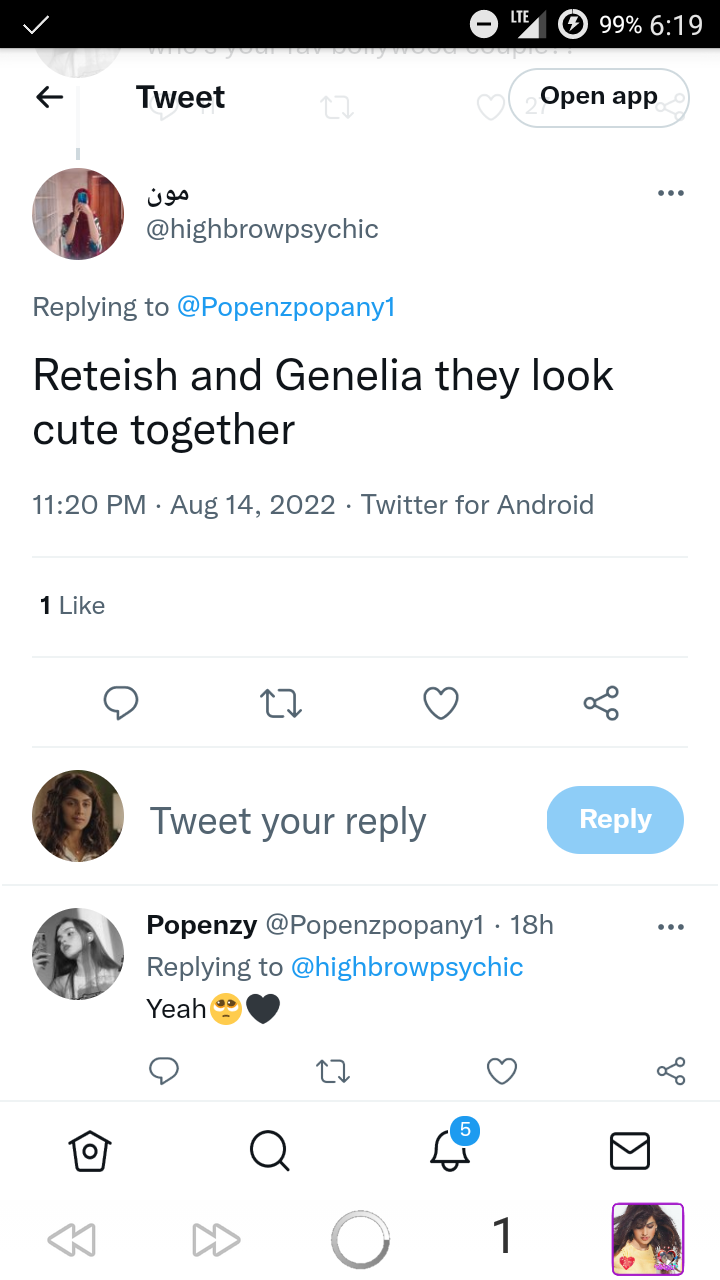Open notifications bell with 5 badge
720x1280 pixels.
(x=452, y=1145)
